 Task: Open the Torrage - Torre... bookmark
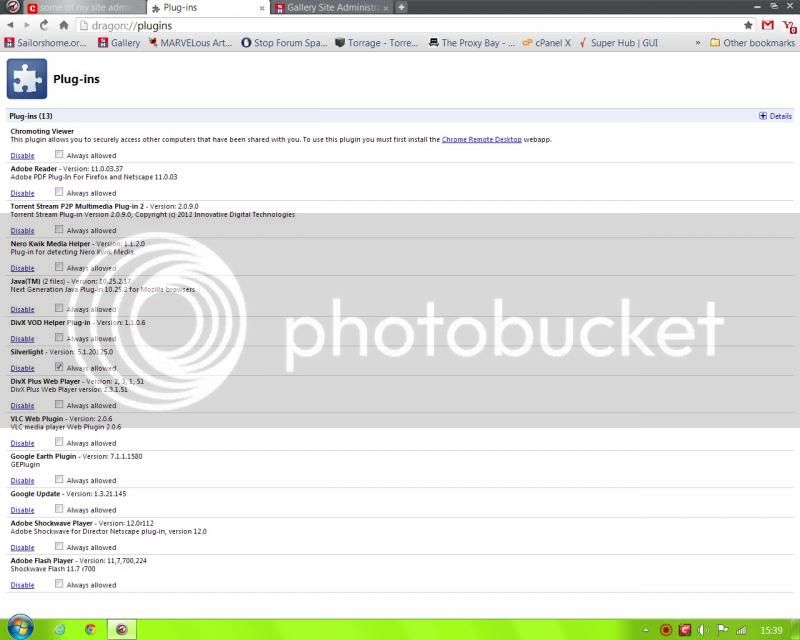377,43
